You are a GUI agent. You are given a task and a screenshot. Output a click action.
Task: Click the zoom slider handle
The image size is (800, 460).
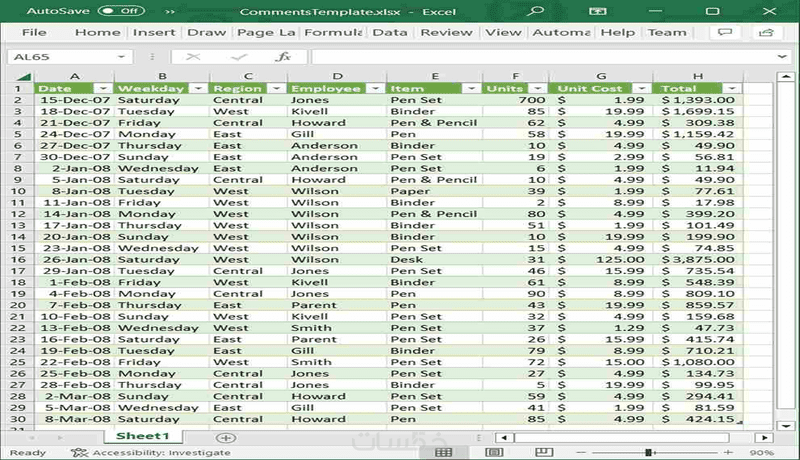(648, 452)
